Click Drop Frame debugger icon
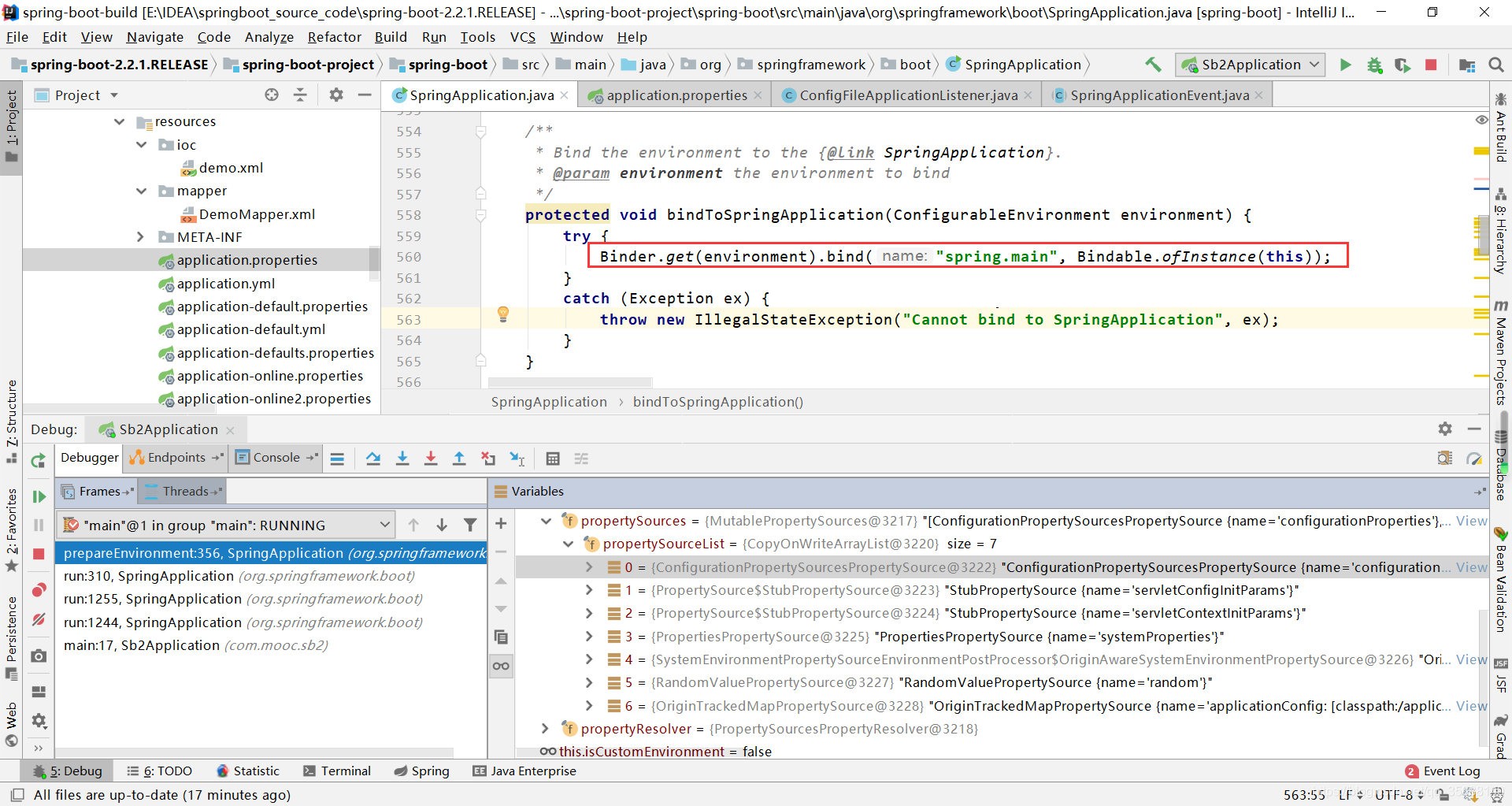This screenshot has height=806, width=1512. coord(488,459)
